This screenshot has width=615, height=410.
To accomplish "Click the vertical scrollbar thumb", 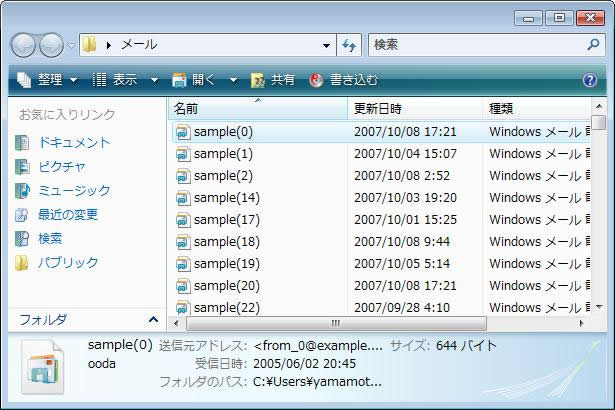I will [599, 122].
